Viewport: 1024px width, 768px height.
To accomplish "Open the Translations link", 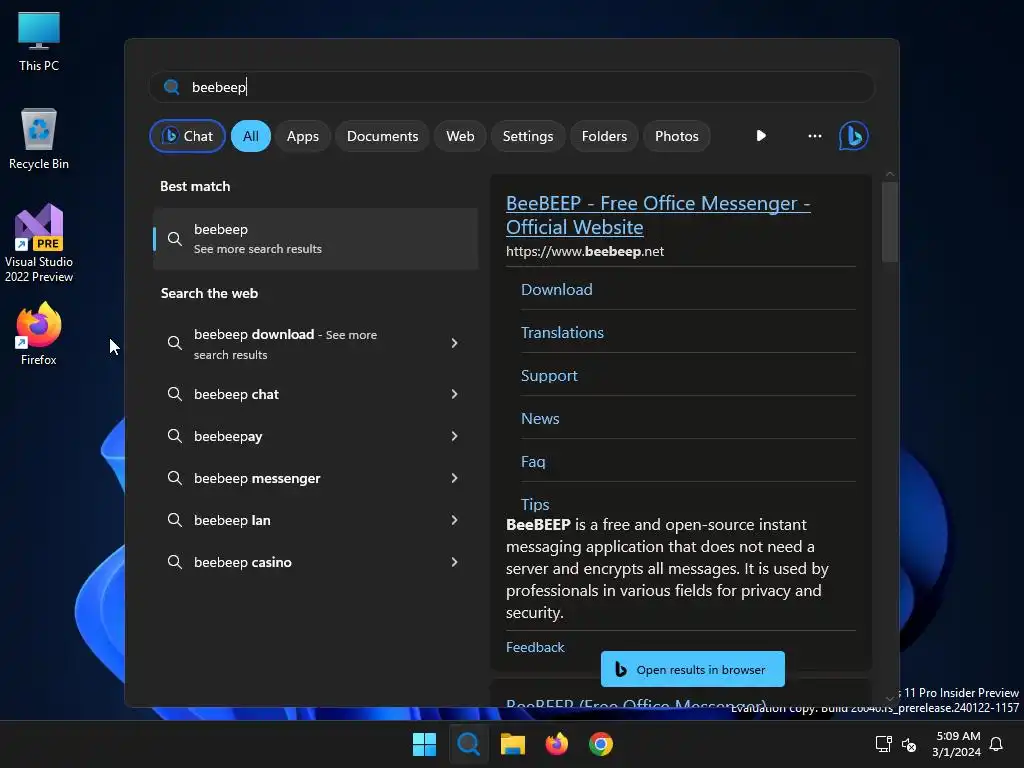I will [x=562, y=332].
